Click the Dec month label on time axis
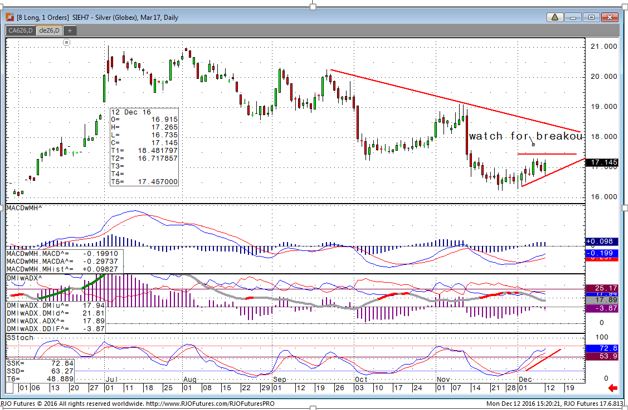The image size is (628, 410). click(525, 379)
